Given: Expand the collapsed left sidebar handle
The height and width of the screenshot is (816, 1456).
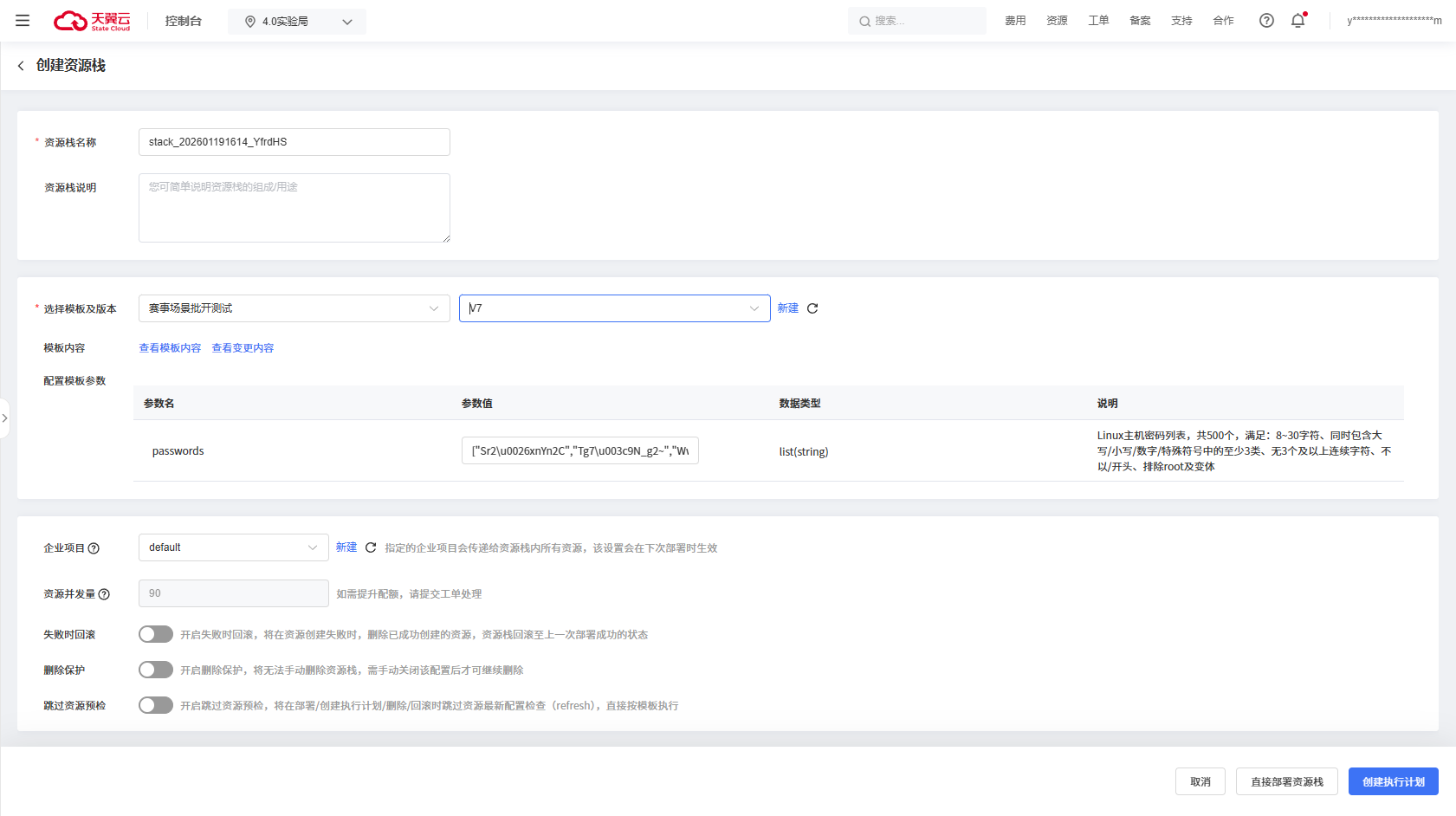Looking at the screenshot, I should click(x=4, y=418).
